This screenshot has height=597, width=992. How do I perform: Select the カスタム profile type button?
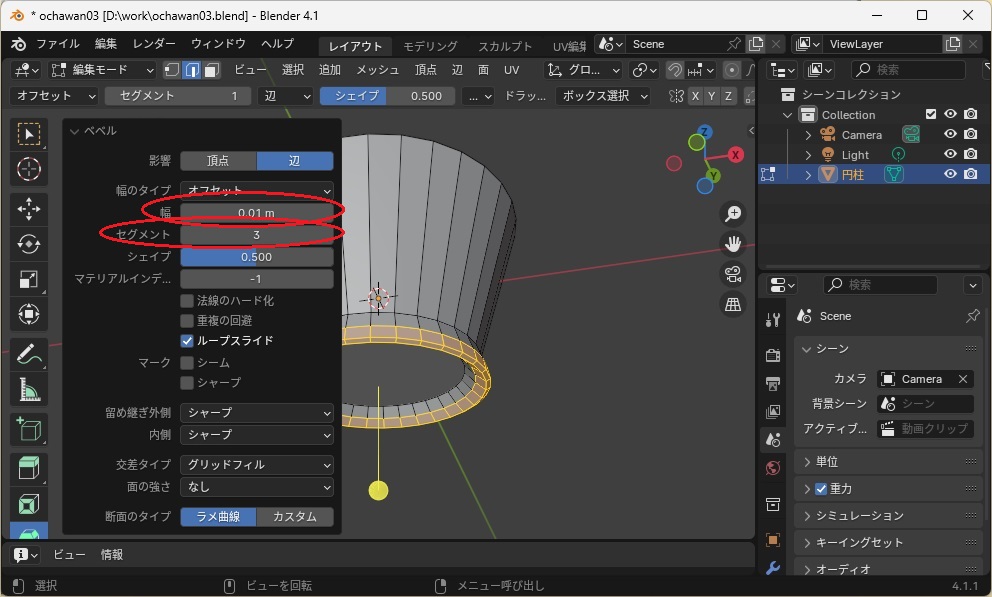[x=295, y=517]
